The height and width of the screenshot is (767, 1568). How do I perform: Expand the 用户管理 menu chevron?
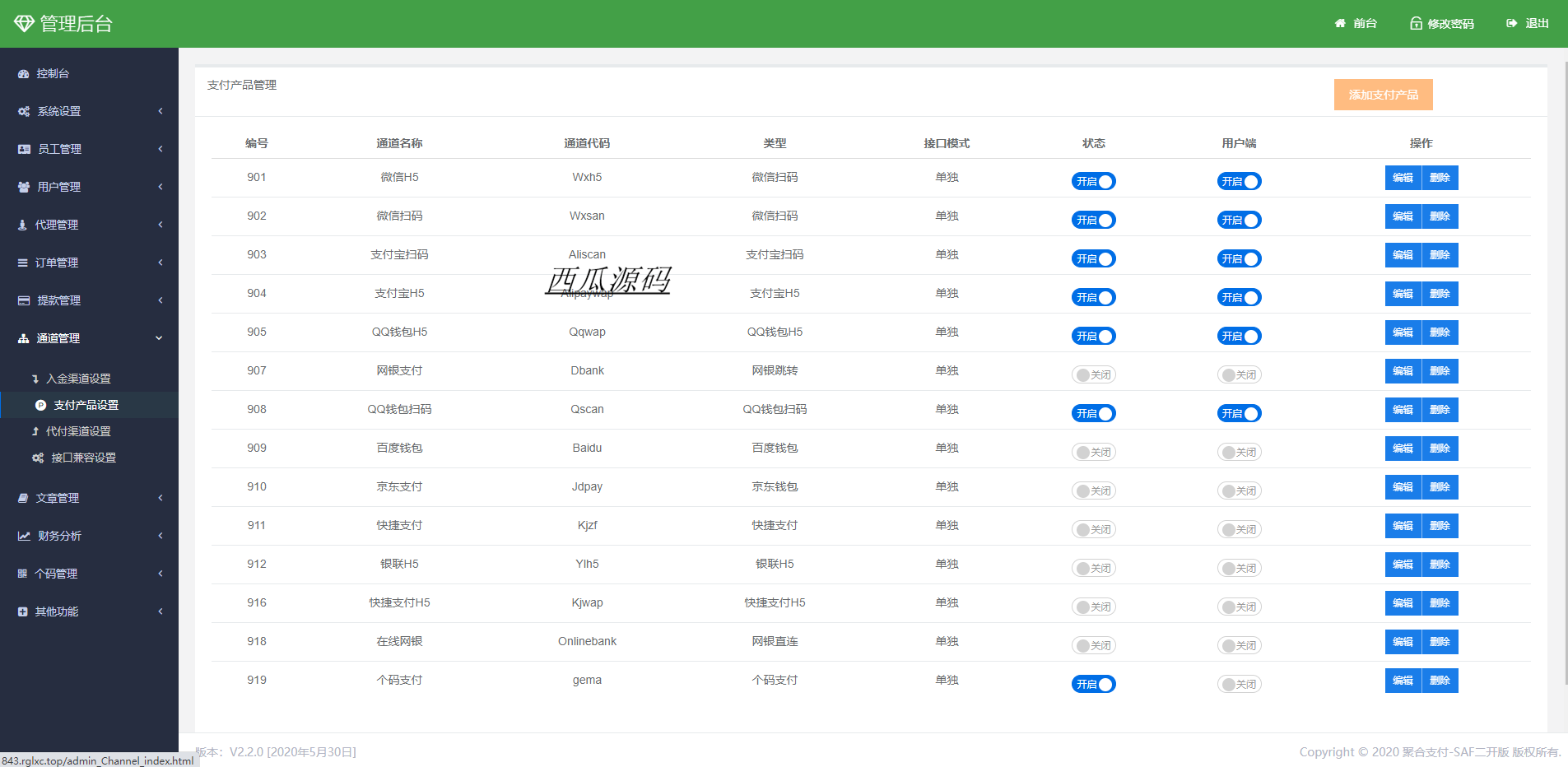pos(161,187)
